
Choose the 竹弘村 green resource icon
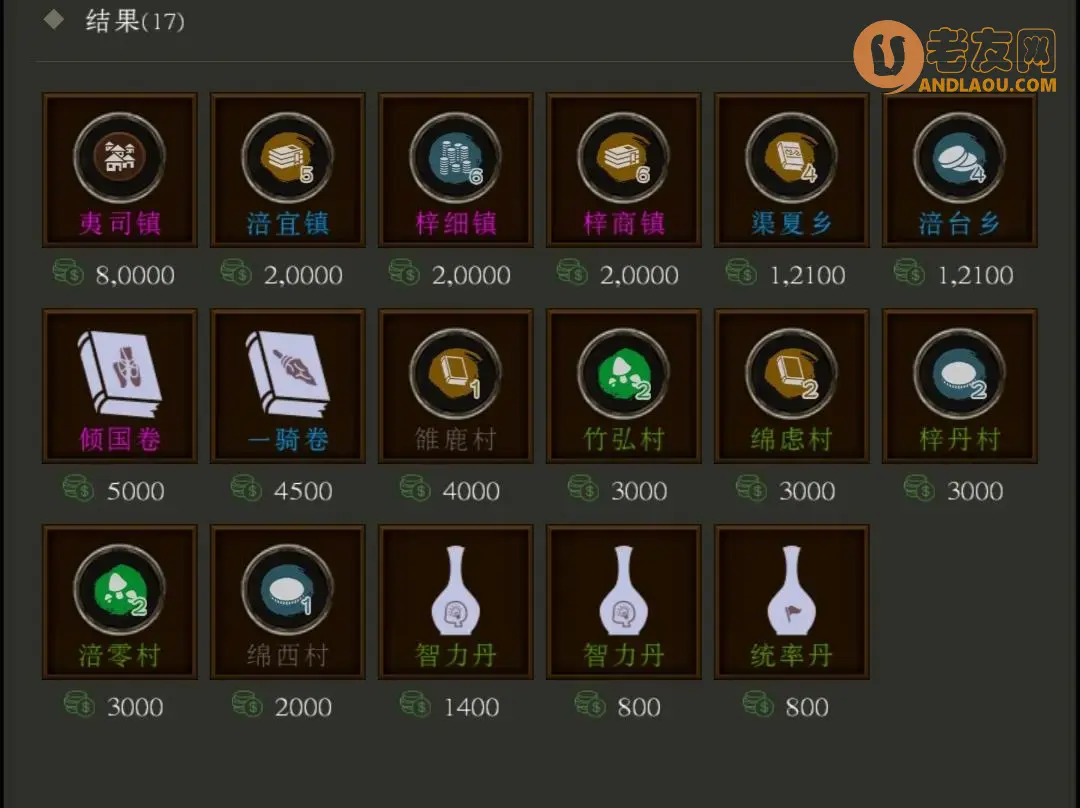pos(623,373)
